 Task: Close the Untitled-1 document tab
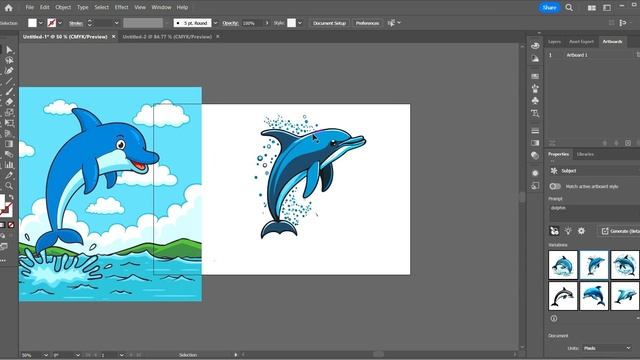pyautogui.click(x=113, y=37)
